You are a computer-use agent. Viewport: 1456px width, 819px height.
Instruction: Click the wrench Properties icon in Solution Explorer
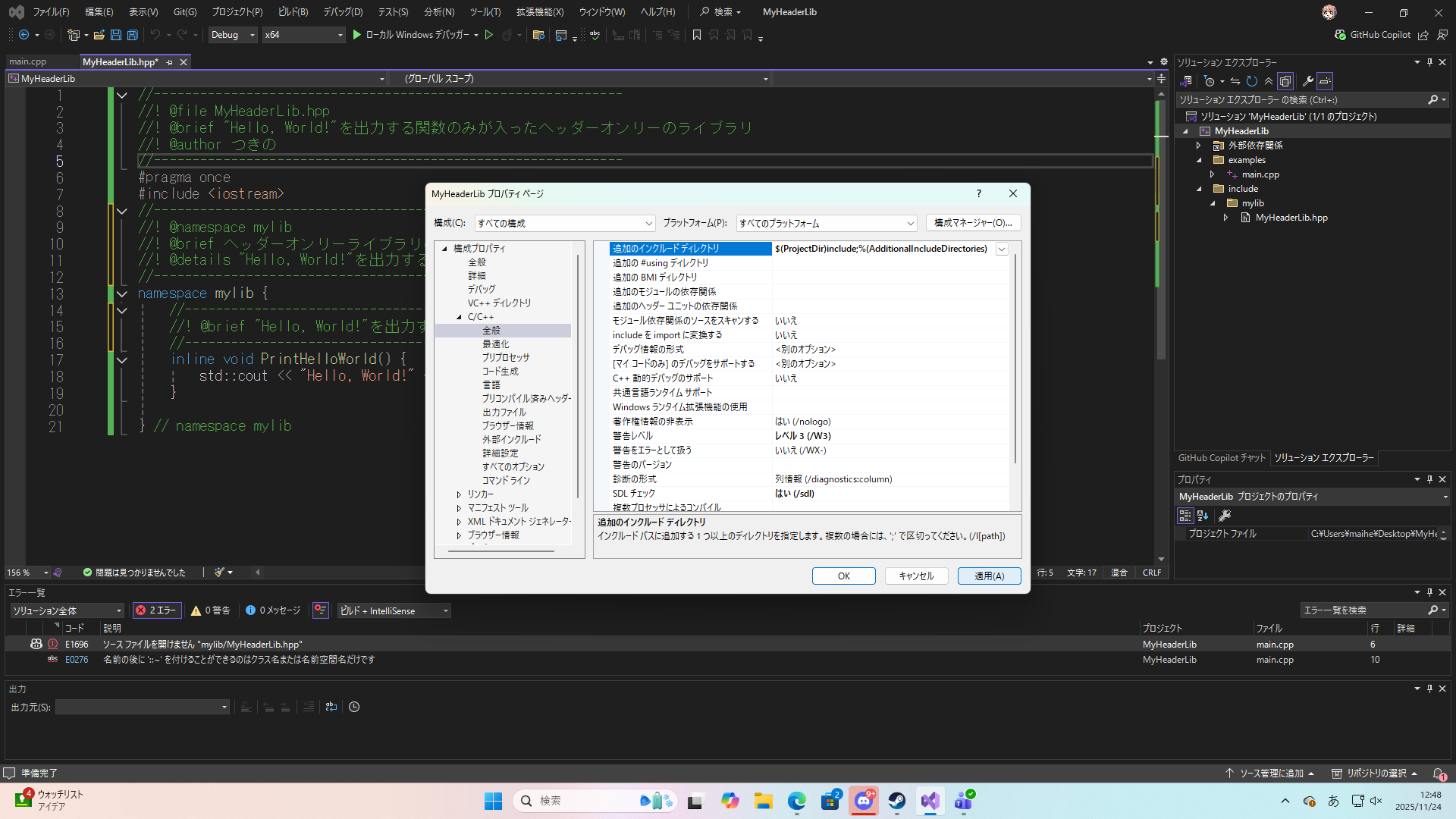tap(1308, 81)
